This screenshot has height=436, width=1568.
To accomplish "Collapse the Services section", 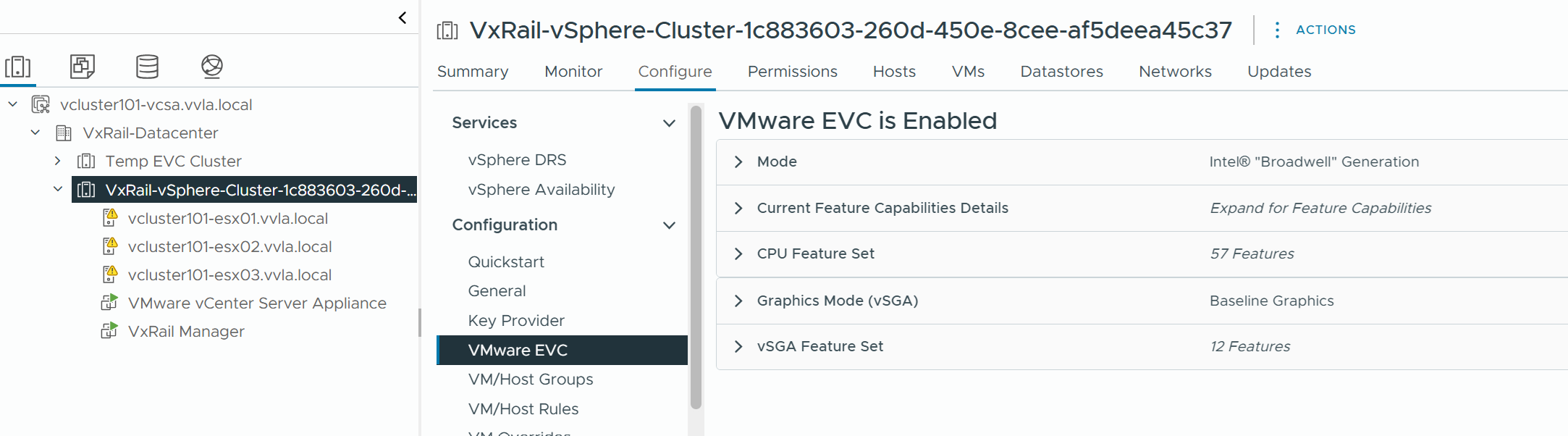I will pyautogui.click(x=669, y=123).
